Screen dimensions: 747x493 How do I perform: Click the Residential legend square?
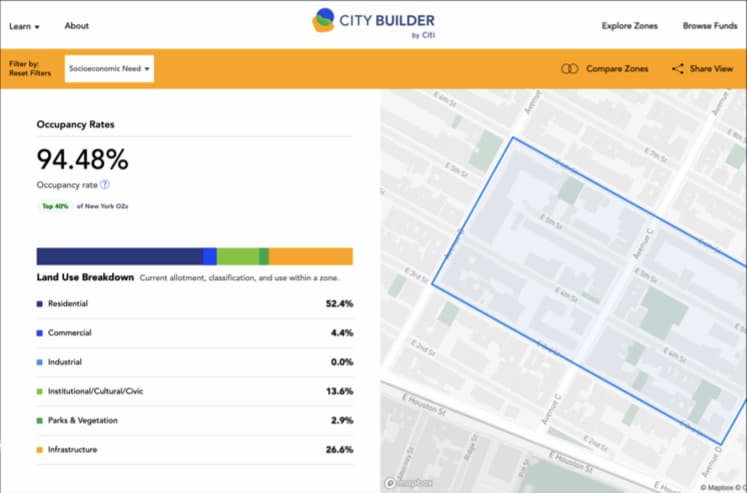point(40,304)
